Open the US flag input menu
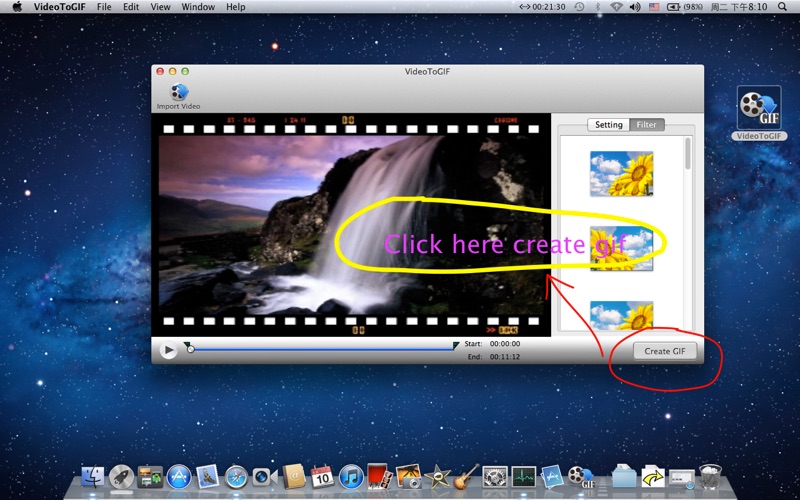800x500 pixels. click(x=654, y=7)
